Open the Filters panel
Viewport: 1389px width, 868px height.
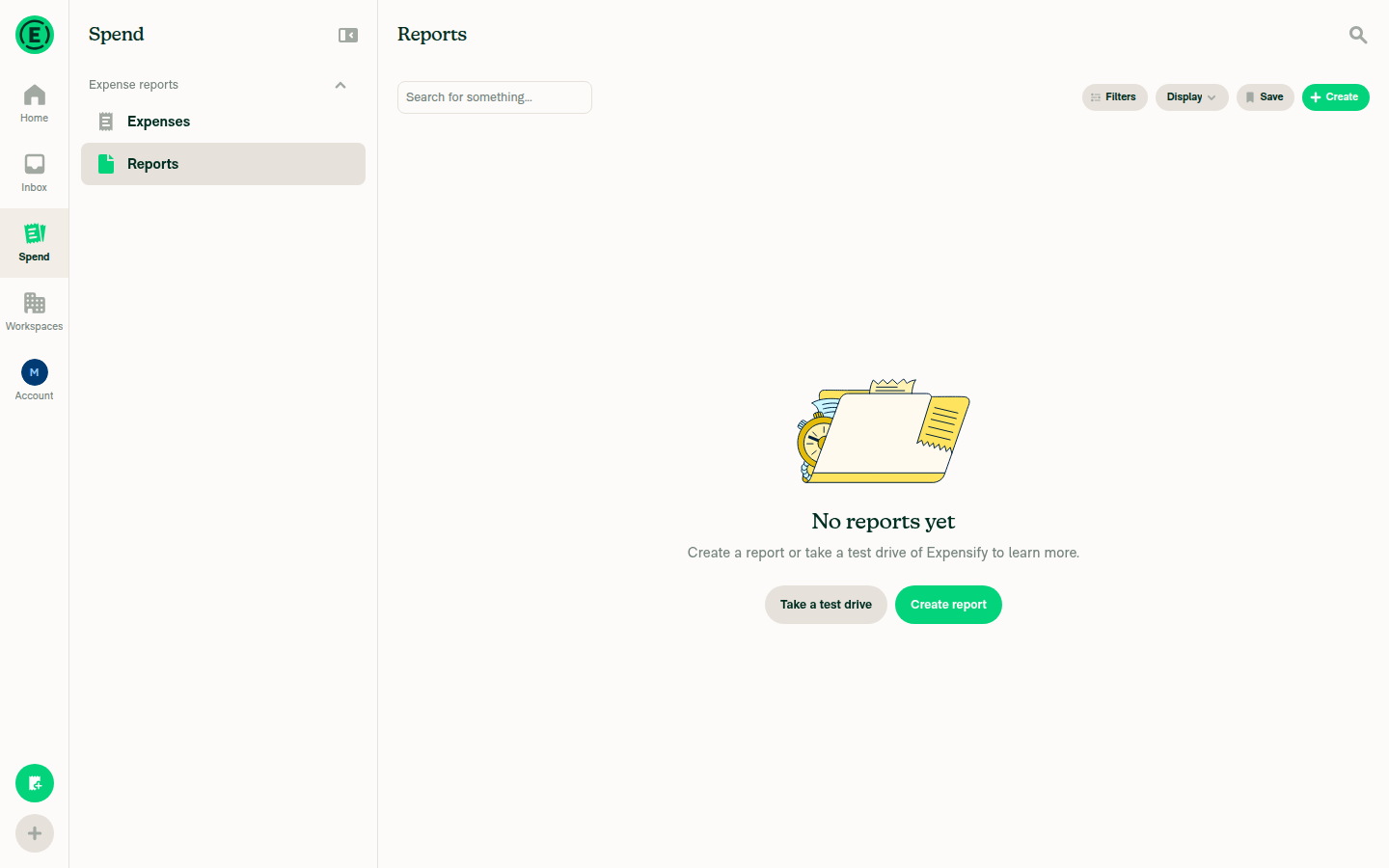click(1115, 97)
